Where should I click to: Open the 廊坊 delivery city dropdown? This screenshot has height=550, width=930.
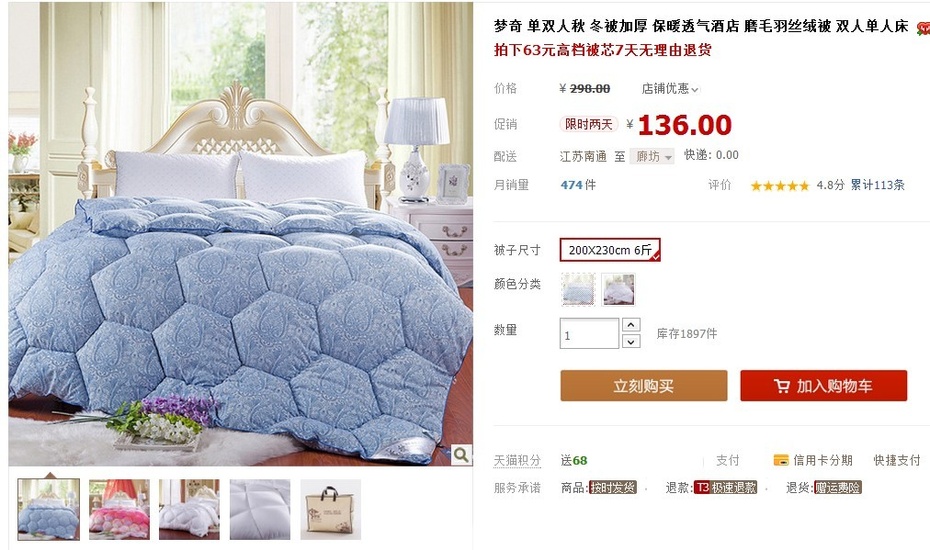pos(652,156)
